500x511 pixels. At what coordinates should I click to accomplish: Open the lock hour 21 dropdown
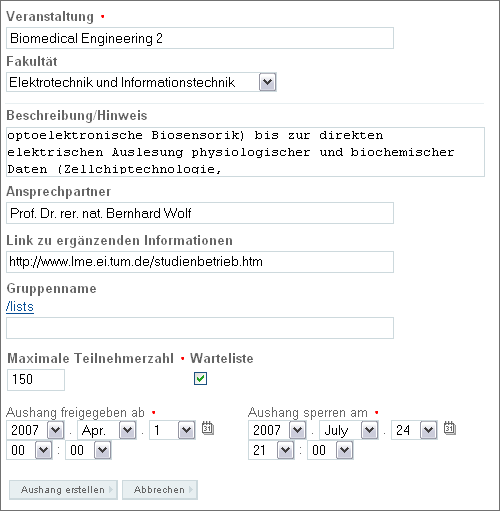pyautogui.click(x=271, y=450)
